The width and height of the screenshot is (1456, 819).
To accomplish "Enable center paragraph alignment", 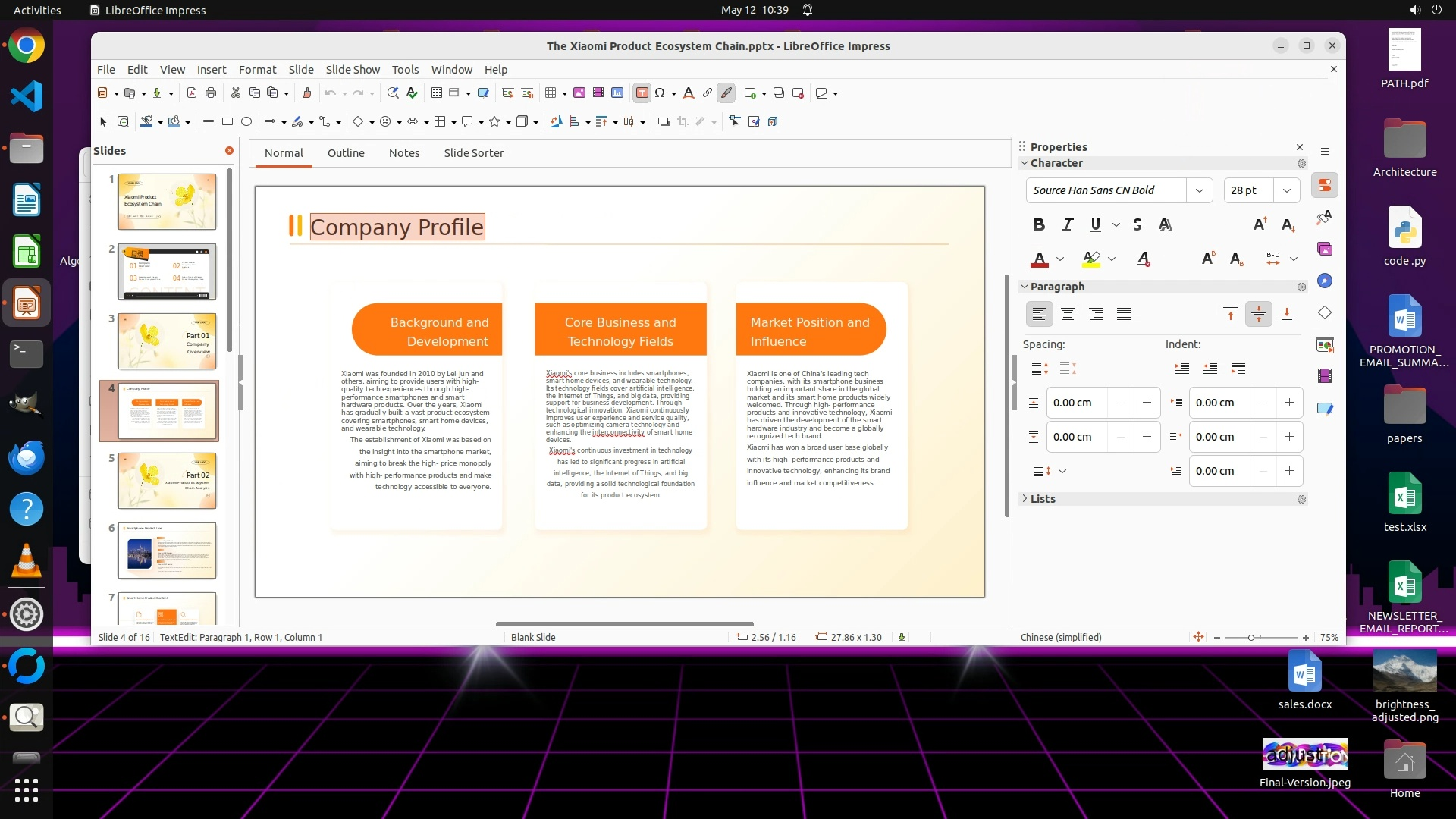I will coord(1068,314).
